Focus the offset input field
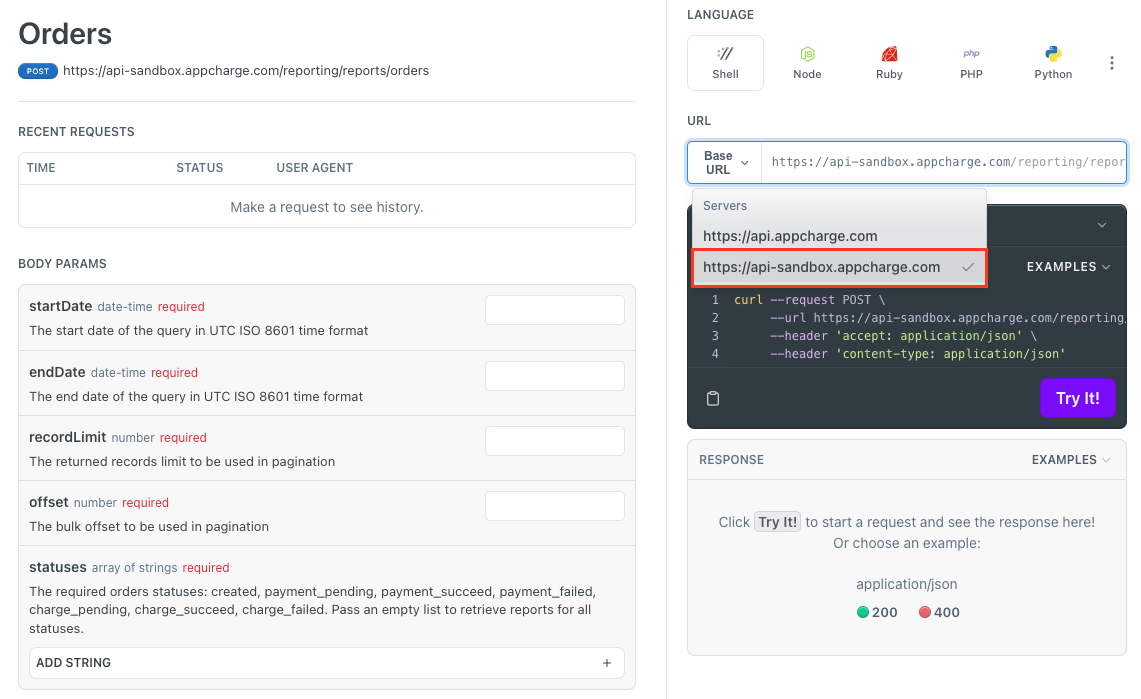Image resolution: width=1141 pixels, height=699 pixels. (x=554, y=506)
